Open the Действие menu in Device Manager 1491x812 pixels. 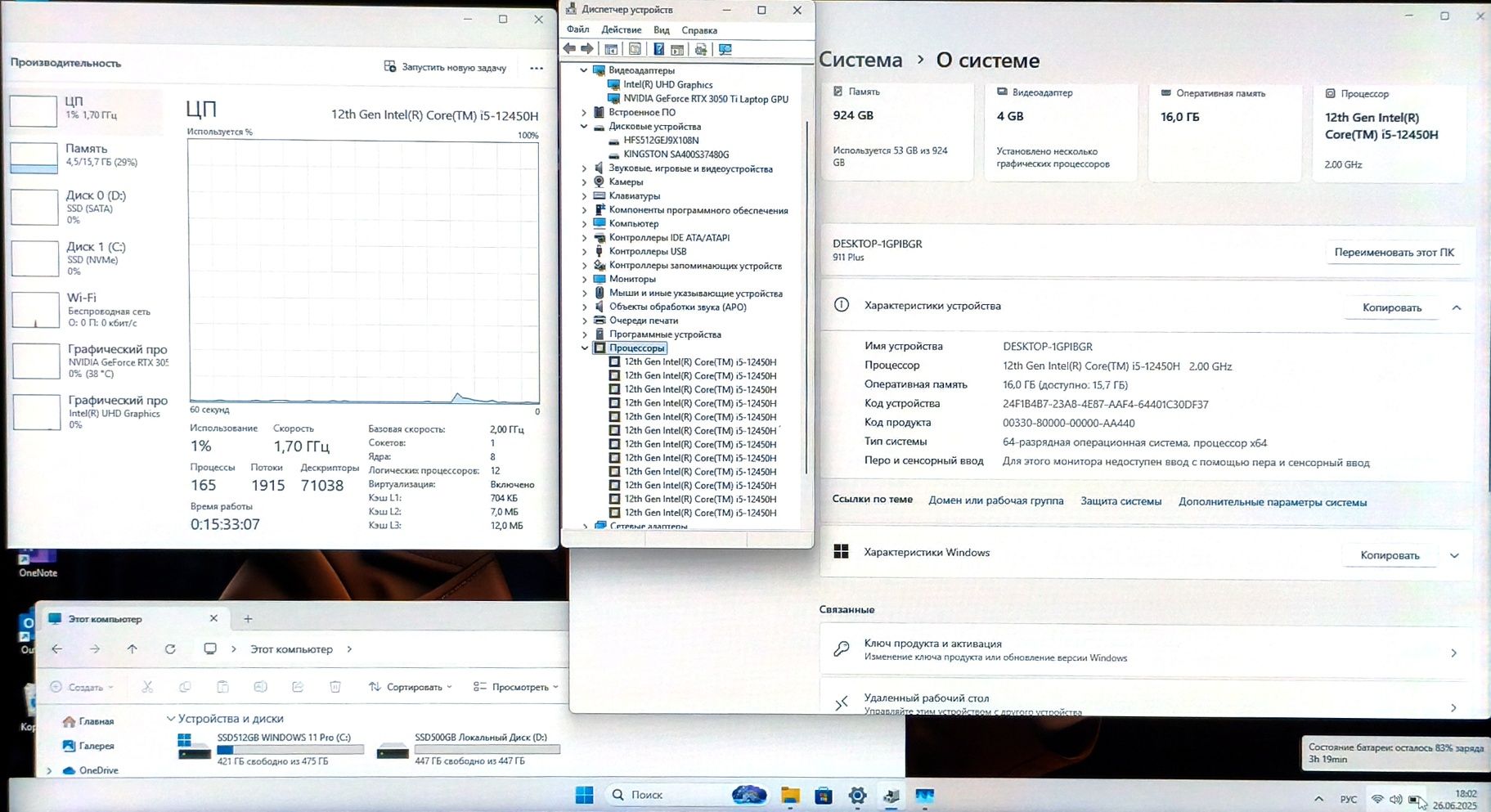point(621,29)
